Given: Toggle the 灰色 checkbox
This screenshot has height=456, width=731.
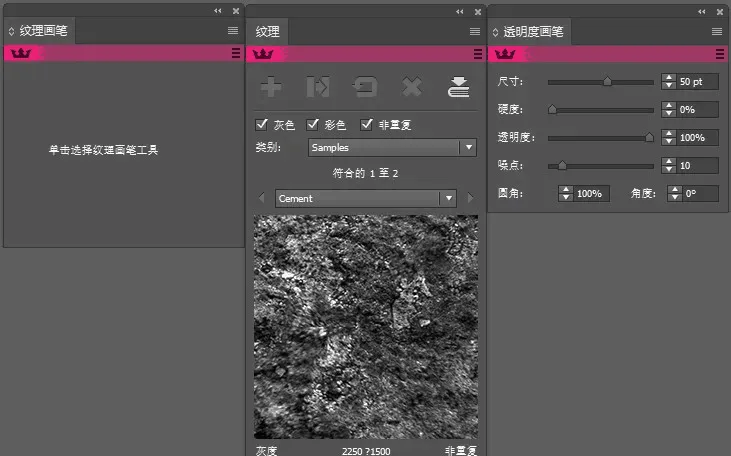Looking at the screenshot, I should click(x=262, y=124).
